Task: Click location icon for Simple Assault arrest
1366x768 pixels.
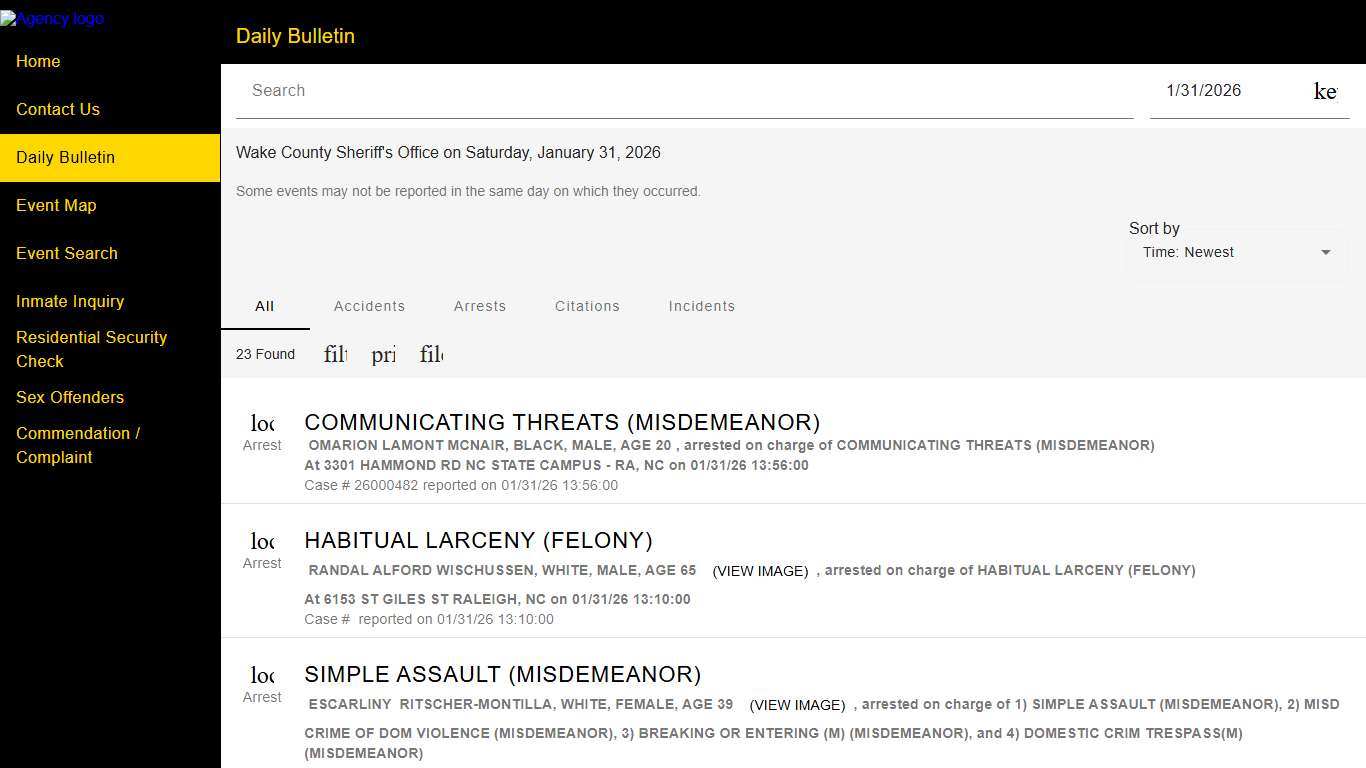Action: (262, 675)
